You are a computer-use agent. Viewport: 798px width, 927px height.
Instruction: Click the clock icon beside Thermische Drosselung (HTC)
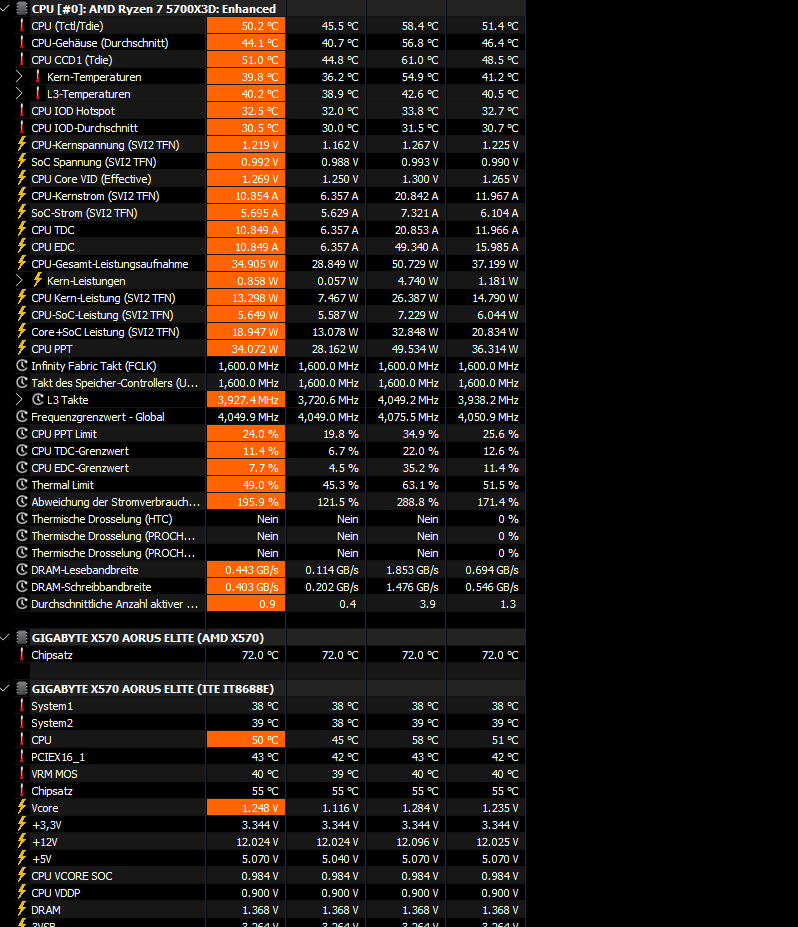pyautogui.click(x=22, y=518)
